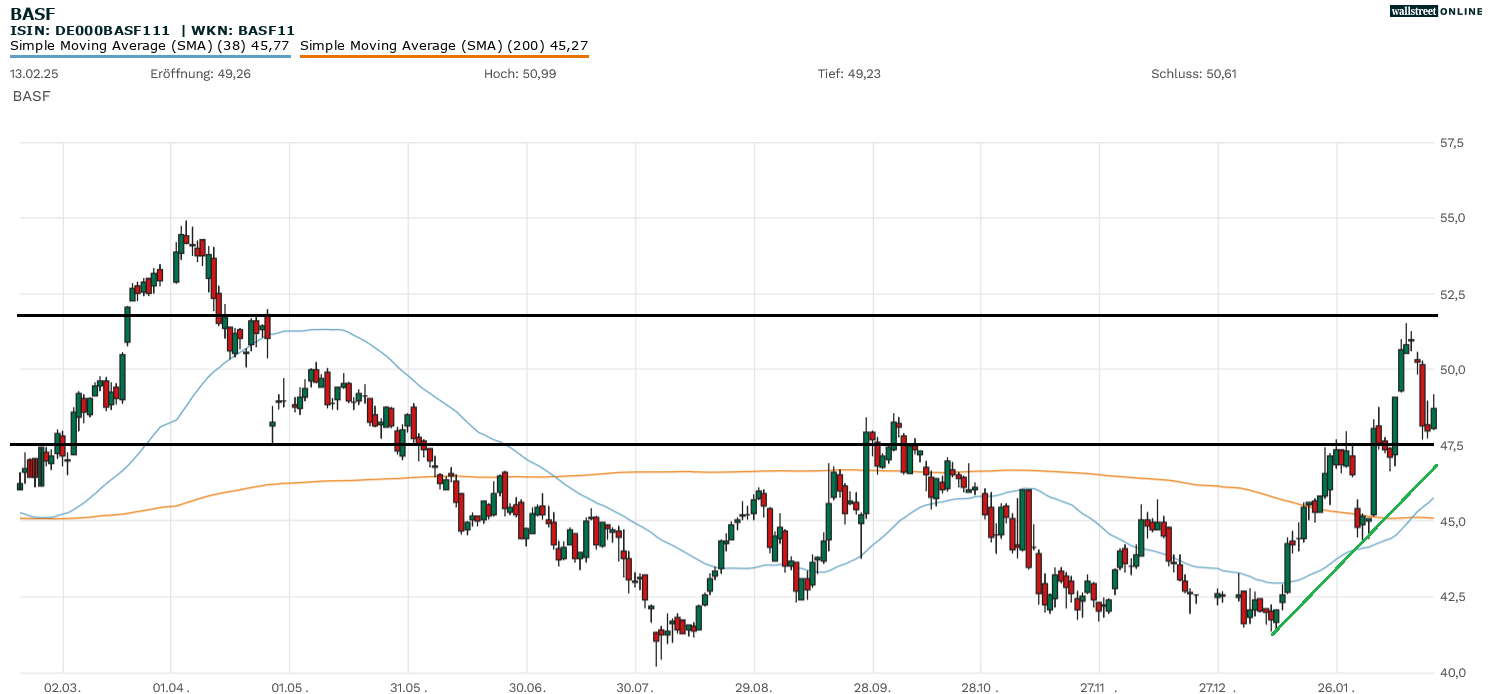This screenshot has height=694, width=1490.
Task: Click the 40,0 price axis label
Action: point(1451,672)
